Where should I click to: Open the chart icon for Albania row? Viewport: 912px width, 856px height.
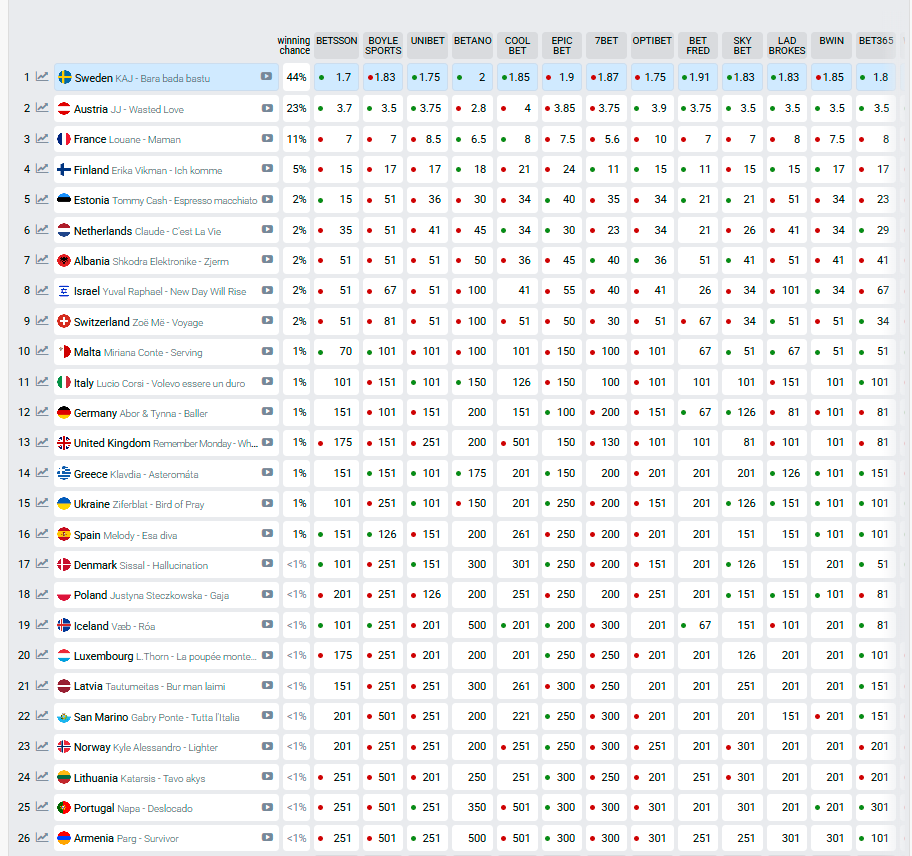coord(42,259)
